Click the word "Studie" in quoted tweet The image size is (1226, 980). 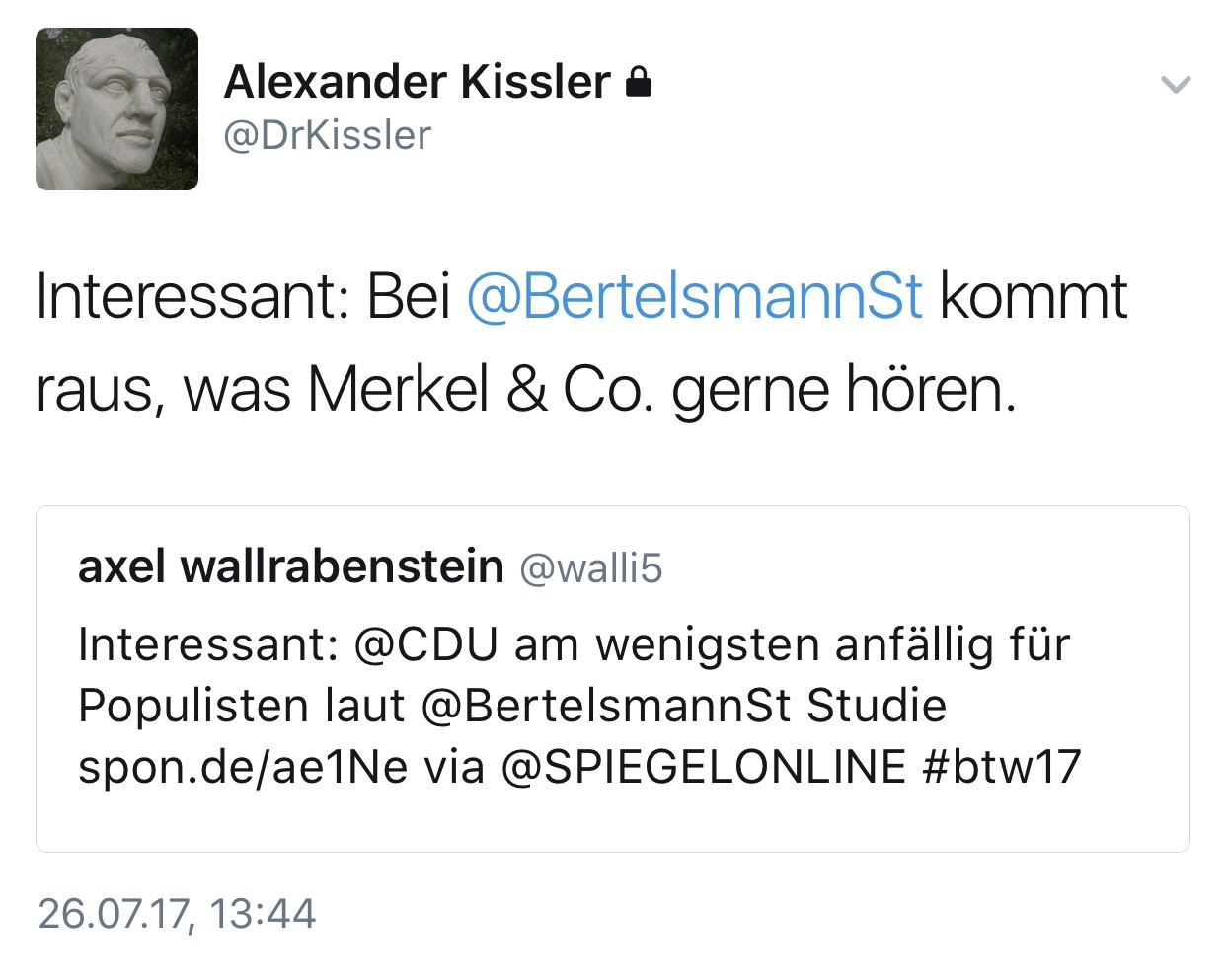pyautogui.click(x=877, y=706)
